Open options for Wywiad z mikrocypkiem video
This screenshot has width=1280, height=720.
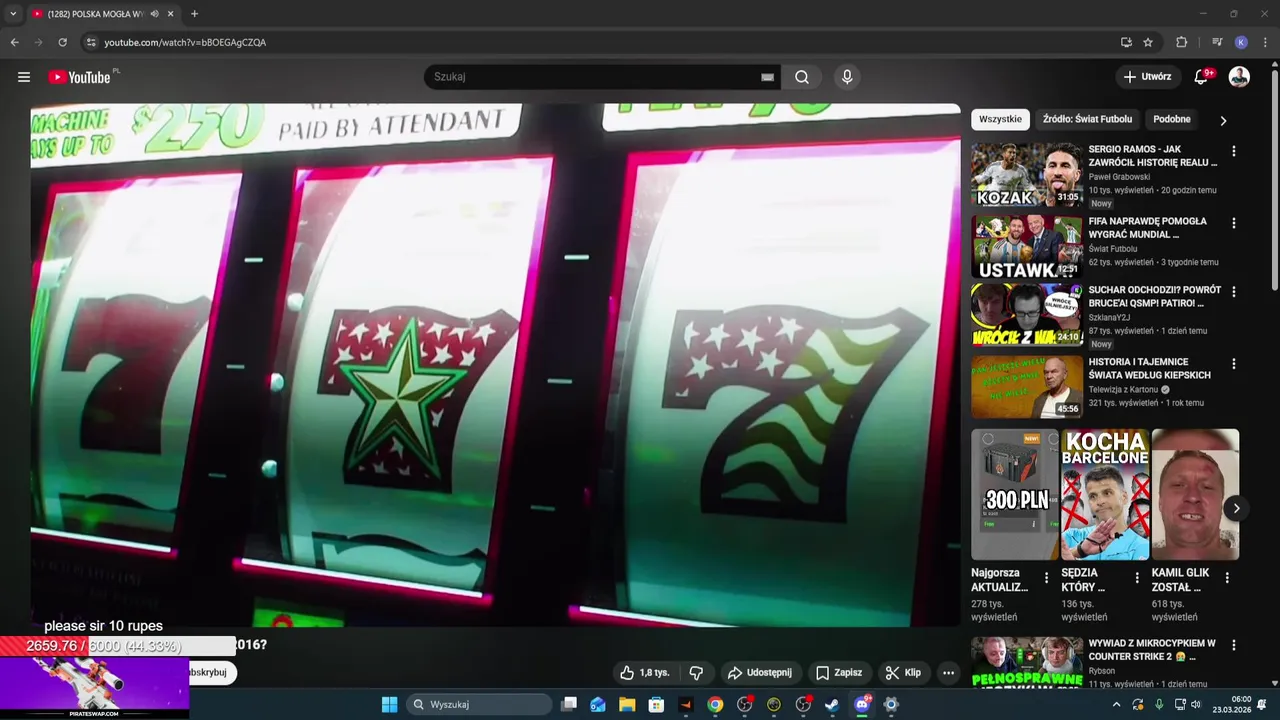click(x=1233, y=645)
